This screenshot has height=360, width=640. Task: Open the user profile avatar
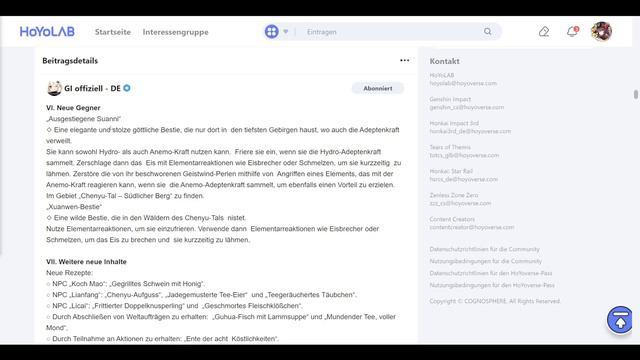point(601,31)
